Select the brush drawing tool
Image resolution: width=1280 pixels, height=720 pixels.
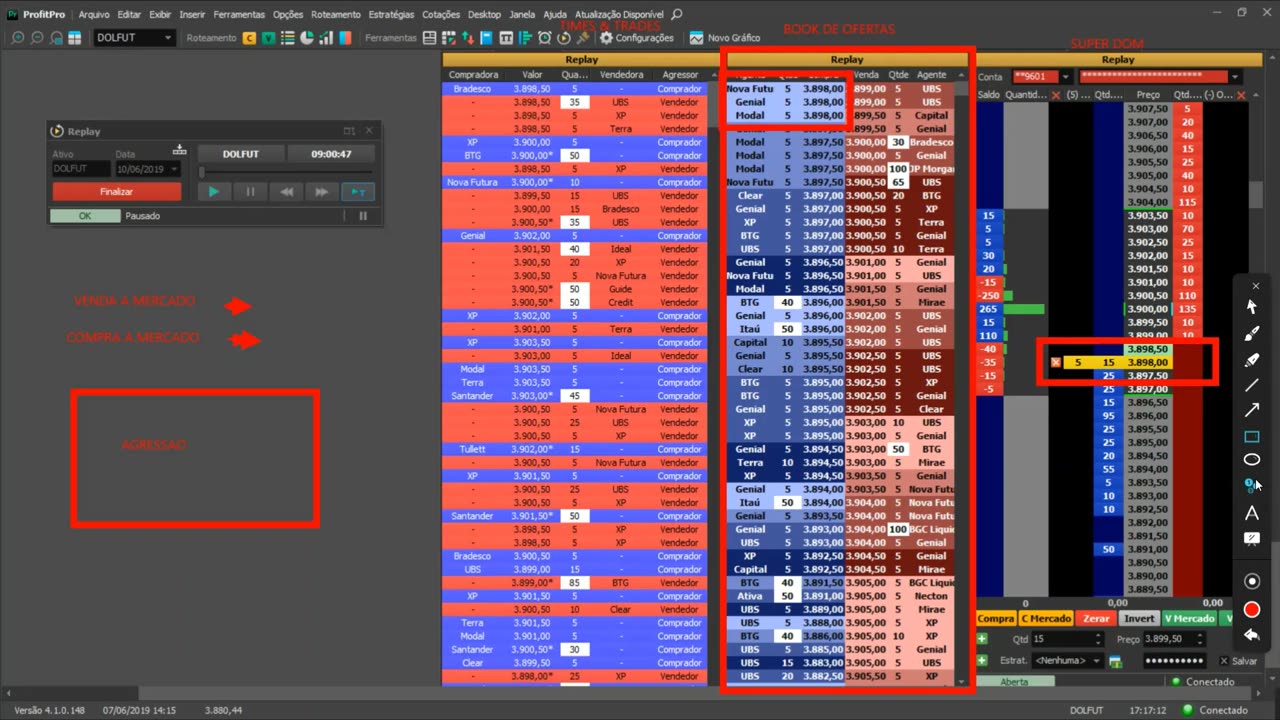click(1251, 333)
